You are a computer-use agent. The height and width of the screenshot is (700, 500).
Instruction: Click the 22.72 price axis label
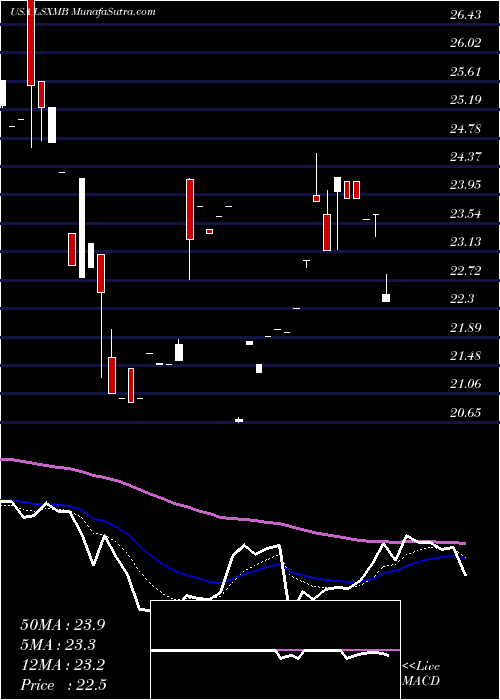click(x=466, y=271)
